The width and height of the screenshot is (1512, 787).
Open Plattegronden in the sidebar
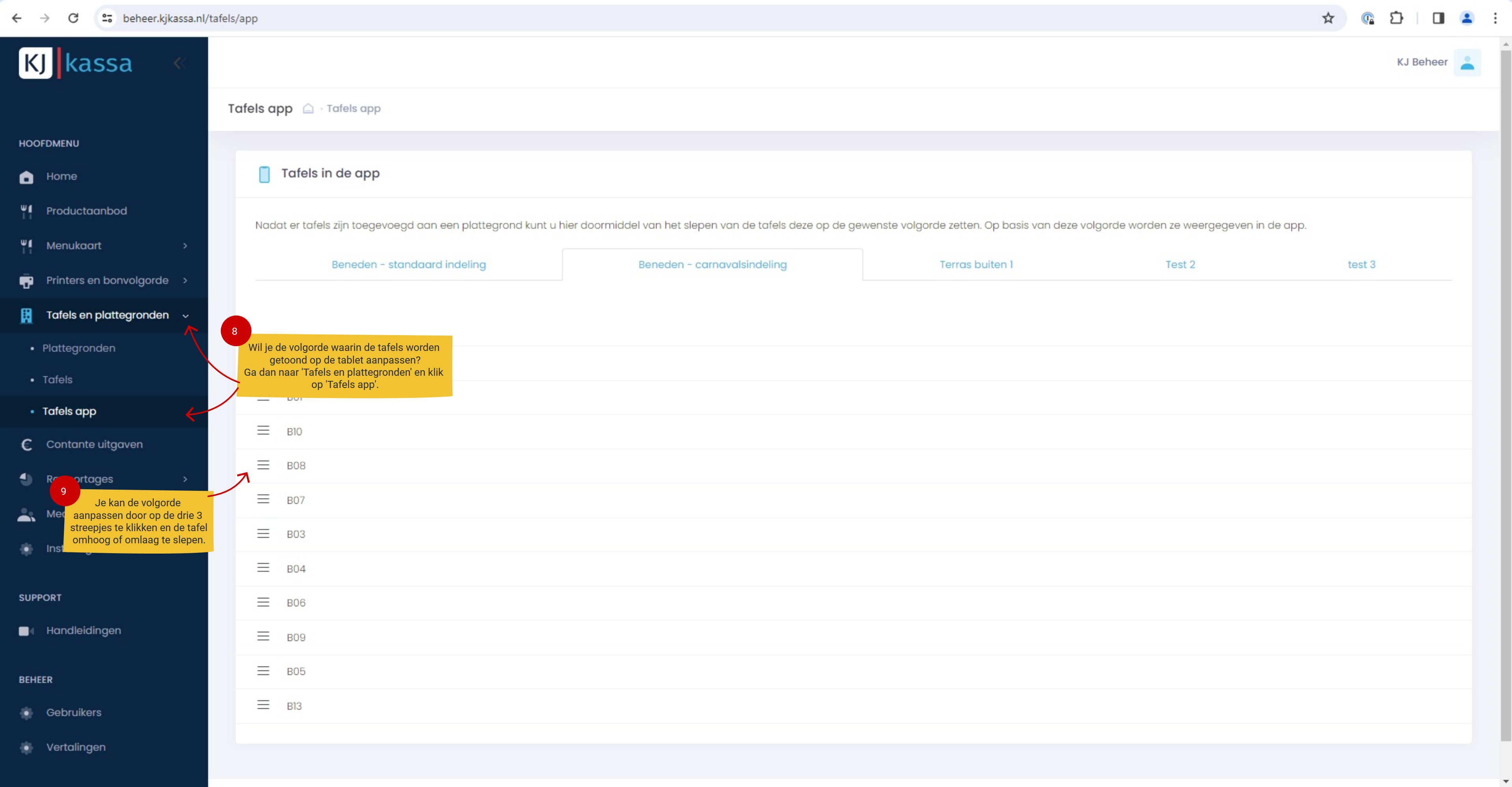[79, 348]
